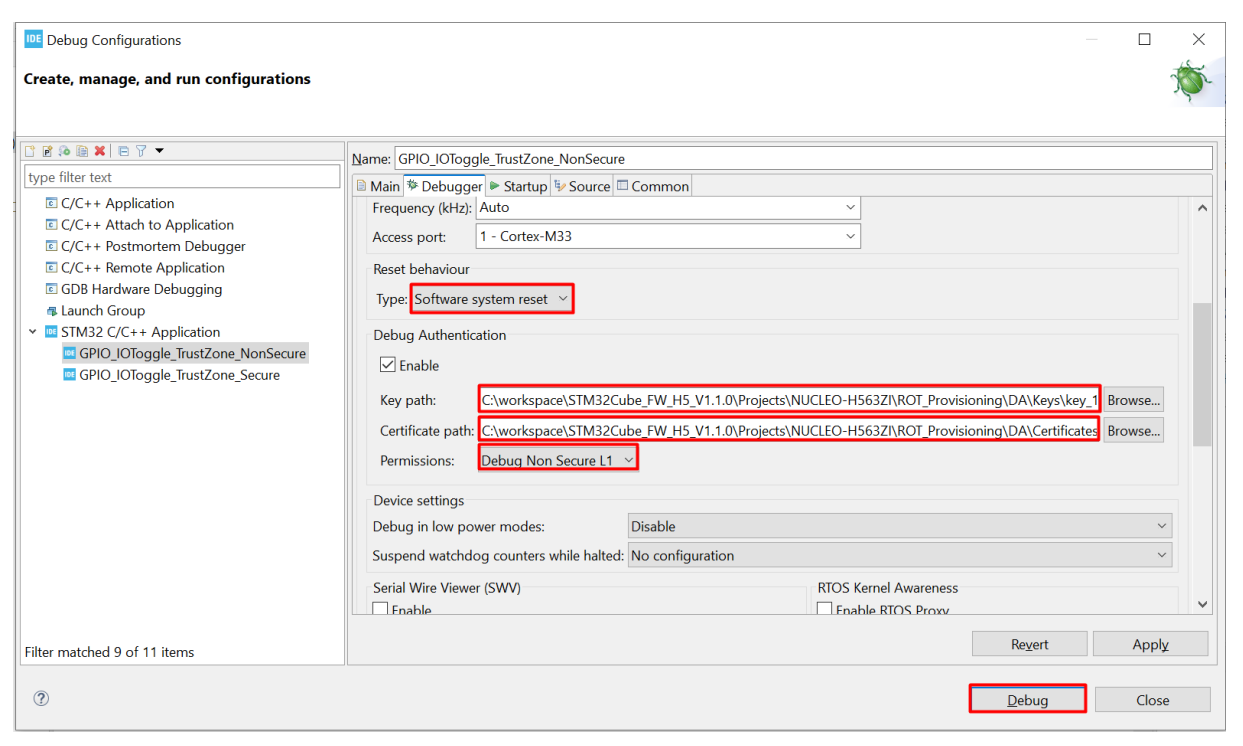Open the Suspend watchdog counters dropdown
The width and height of the screenshot is (1243, 746).
(x=900, y=555)
